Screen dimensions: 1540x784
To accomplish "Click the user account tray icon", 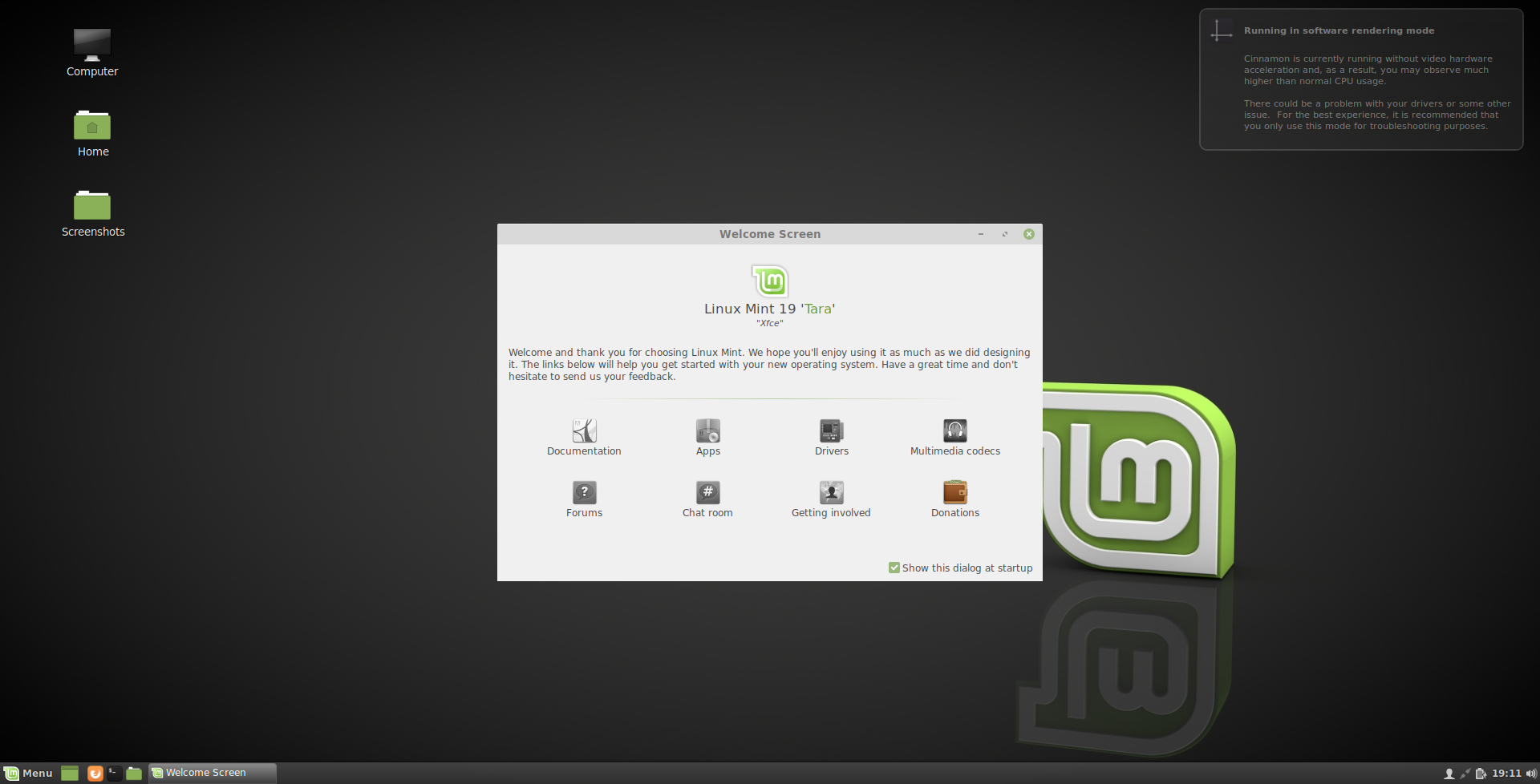I will click(1449, 774).
